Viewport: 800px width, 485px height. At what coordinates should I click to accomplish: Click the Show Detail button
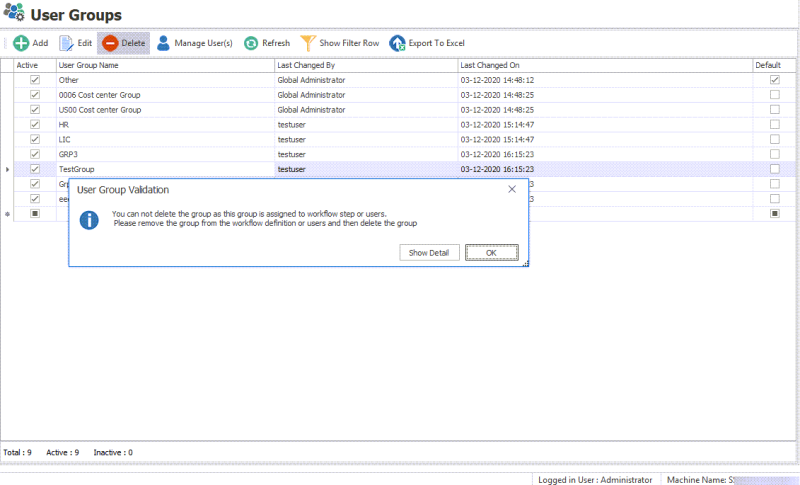pyautogui.click(x=430, y=253)
